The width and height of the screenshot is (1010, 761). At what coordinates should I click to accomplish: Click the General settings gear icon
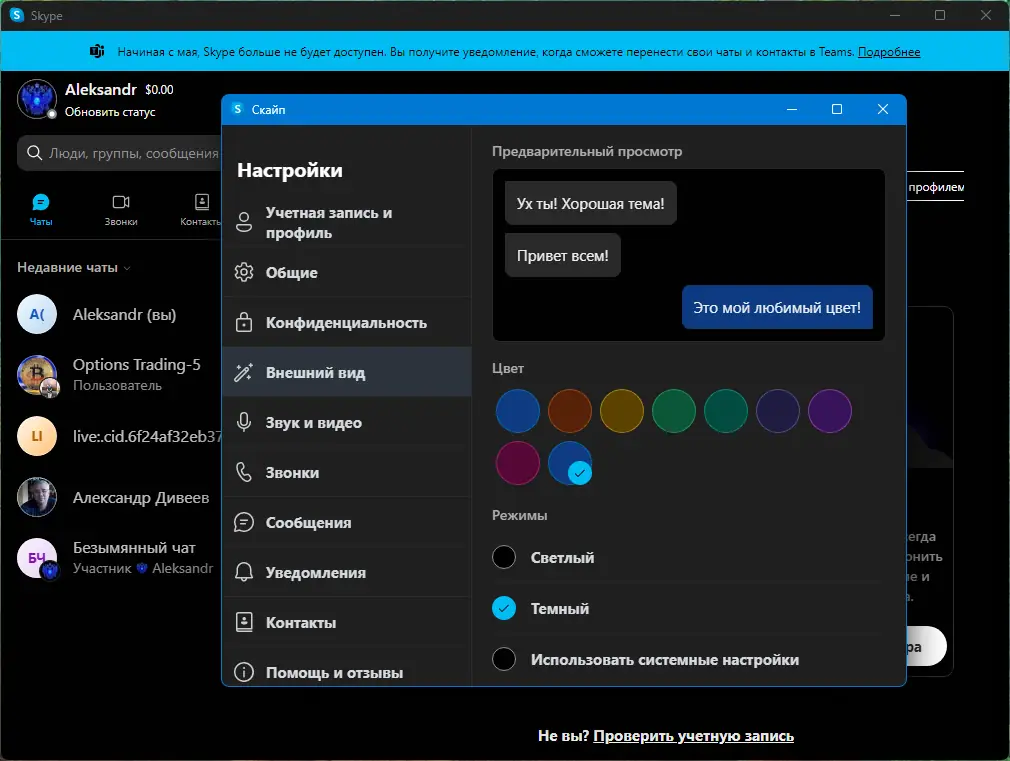pyautogui.click(x=244, y=273)
